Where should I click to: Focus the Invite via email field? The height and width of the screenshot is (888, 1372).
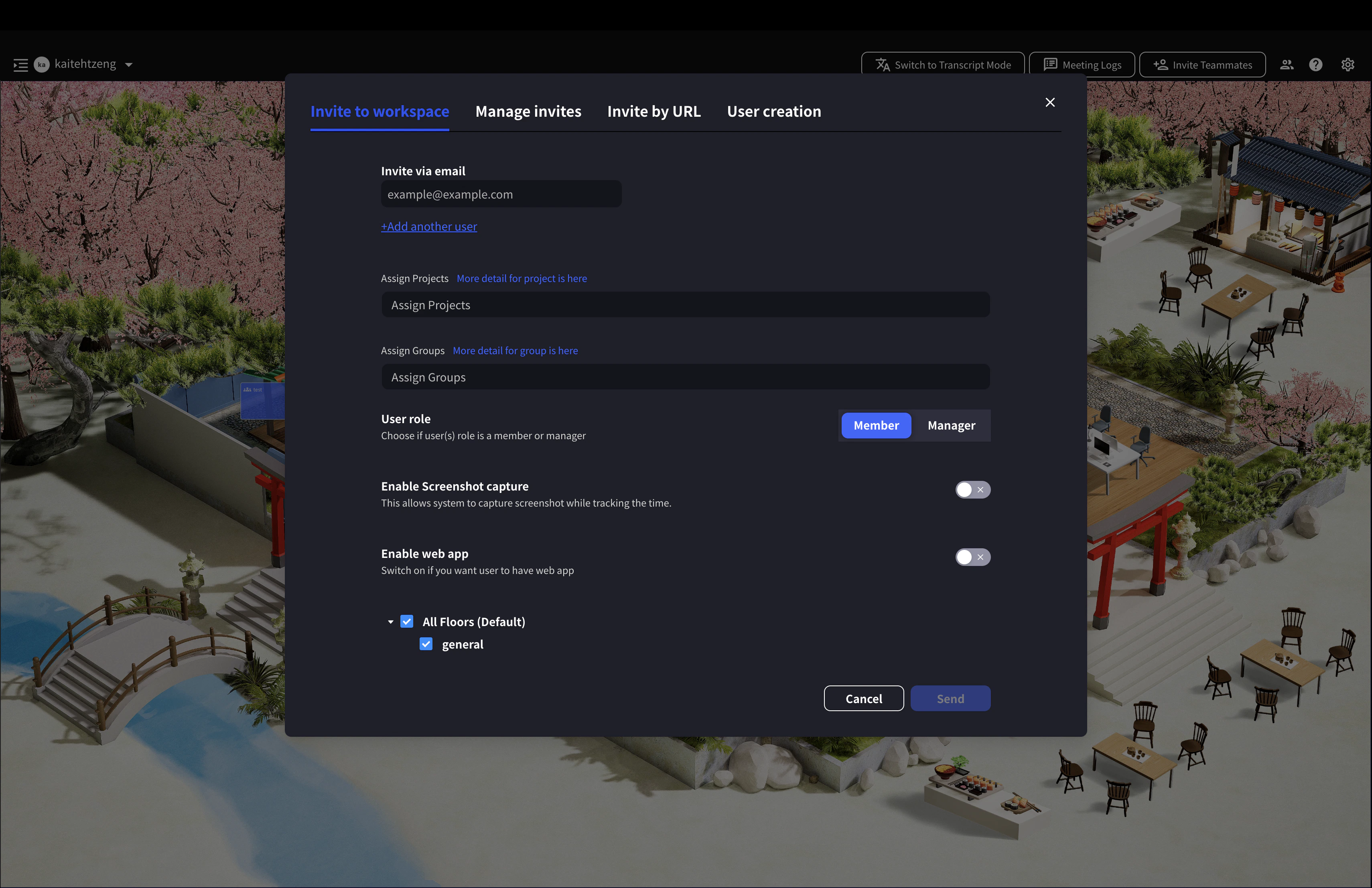tap(501, 194)
